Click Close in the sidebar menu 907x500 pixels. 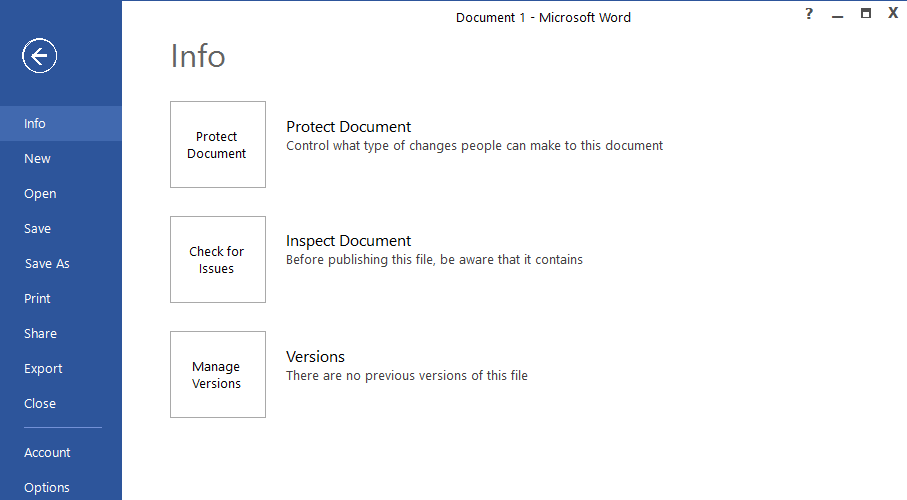40,404
